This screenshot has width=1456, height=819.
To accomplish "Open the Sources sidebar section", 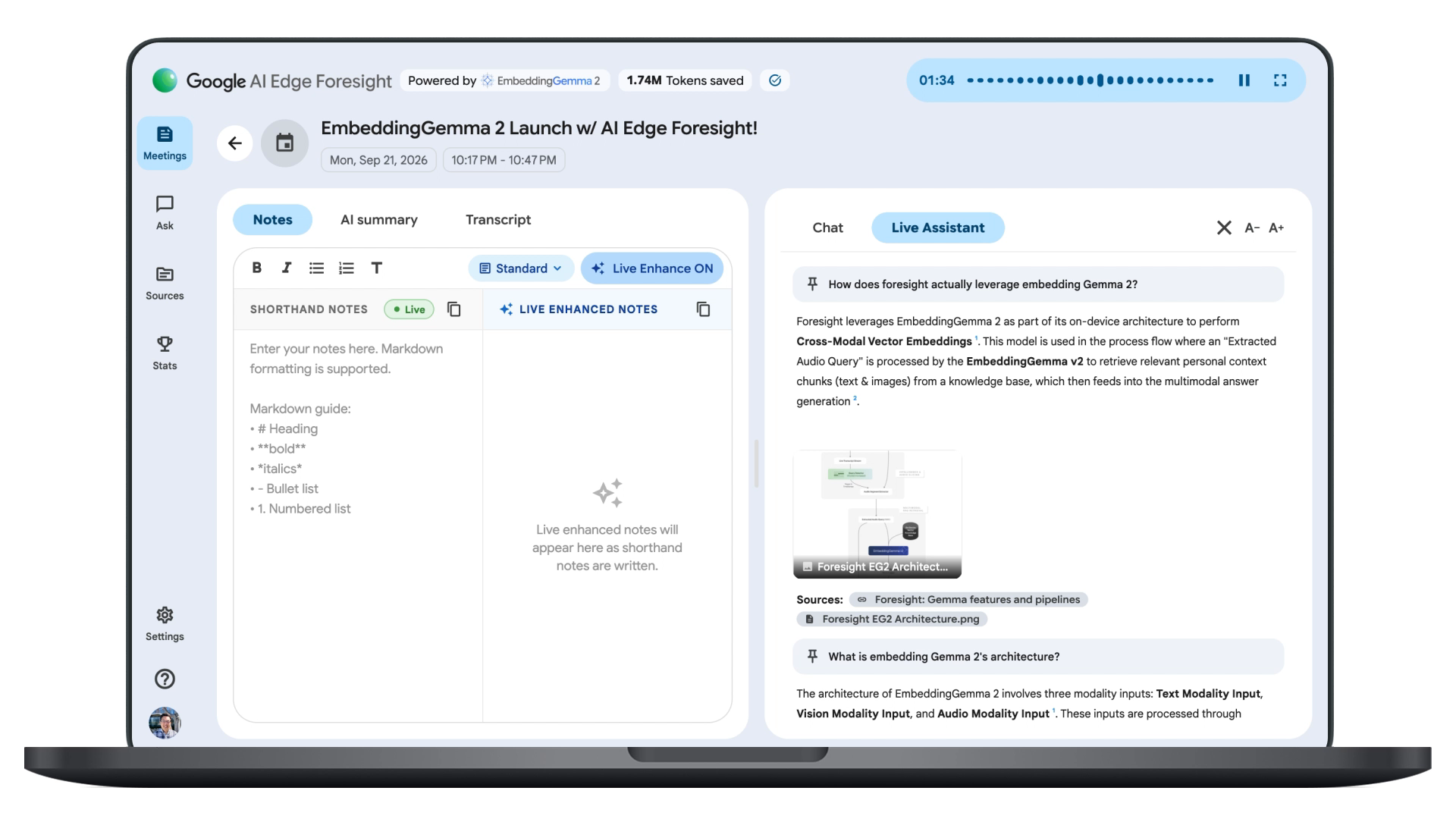I will (165, 284).
